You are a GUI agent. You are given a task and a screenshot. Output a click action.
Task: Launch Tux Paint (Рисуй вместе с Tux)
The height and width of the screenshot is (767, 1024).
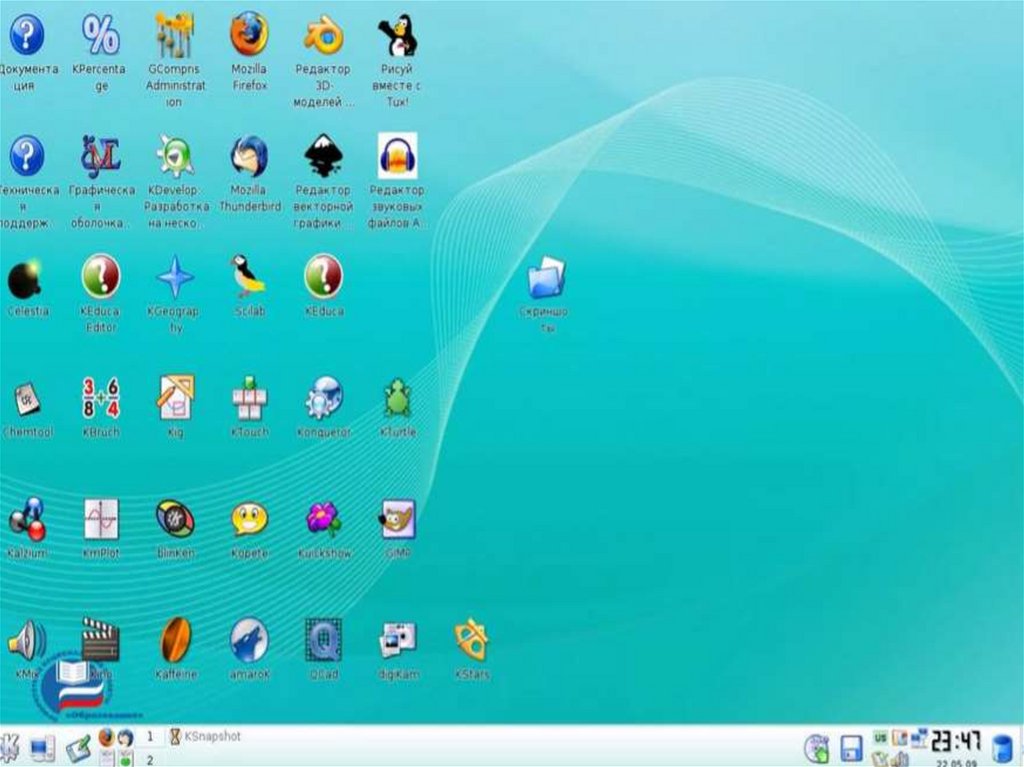click(397, 35)
